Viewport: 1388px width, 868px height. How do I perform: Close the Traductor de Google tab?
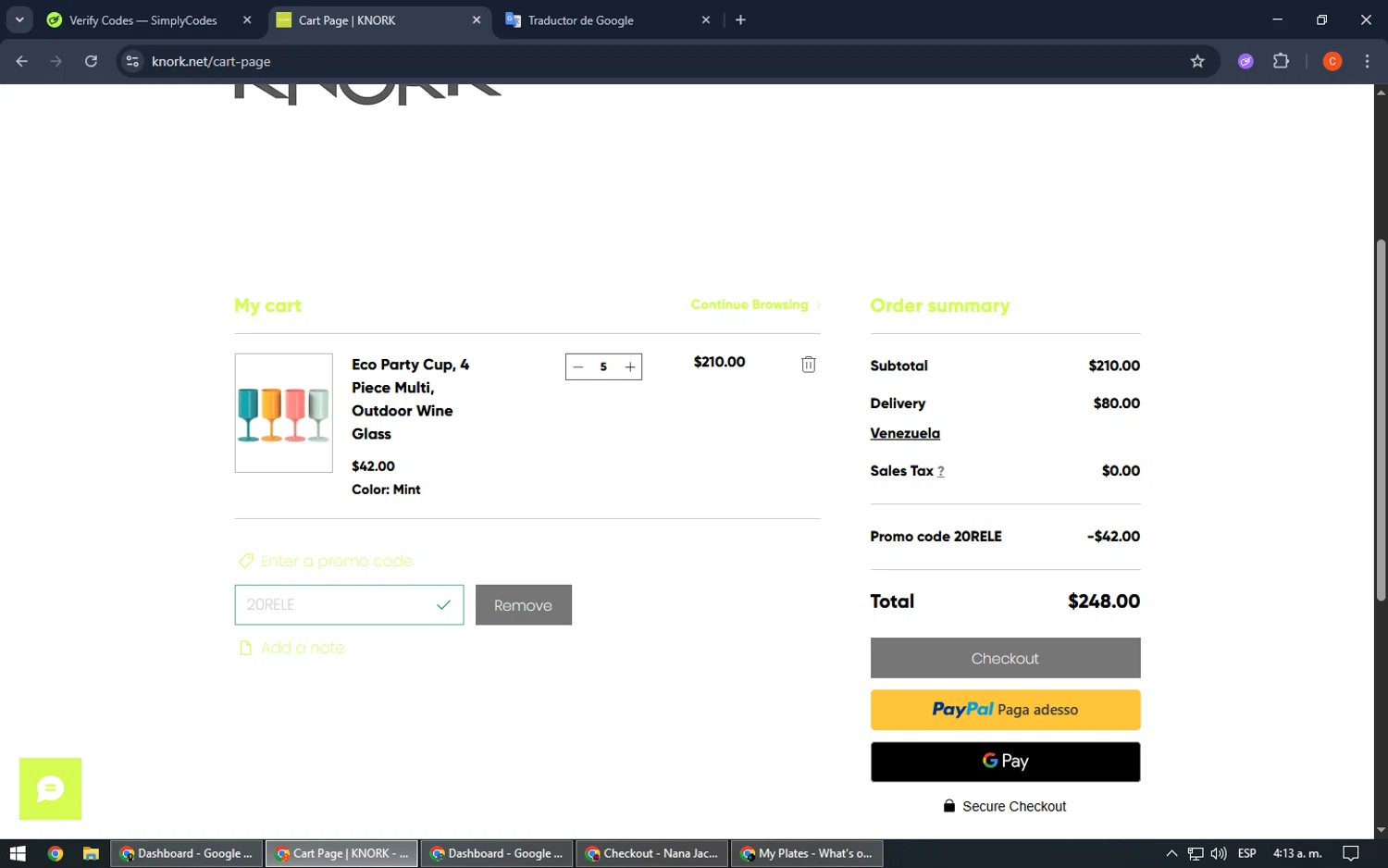(x=706, y=19)
